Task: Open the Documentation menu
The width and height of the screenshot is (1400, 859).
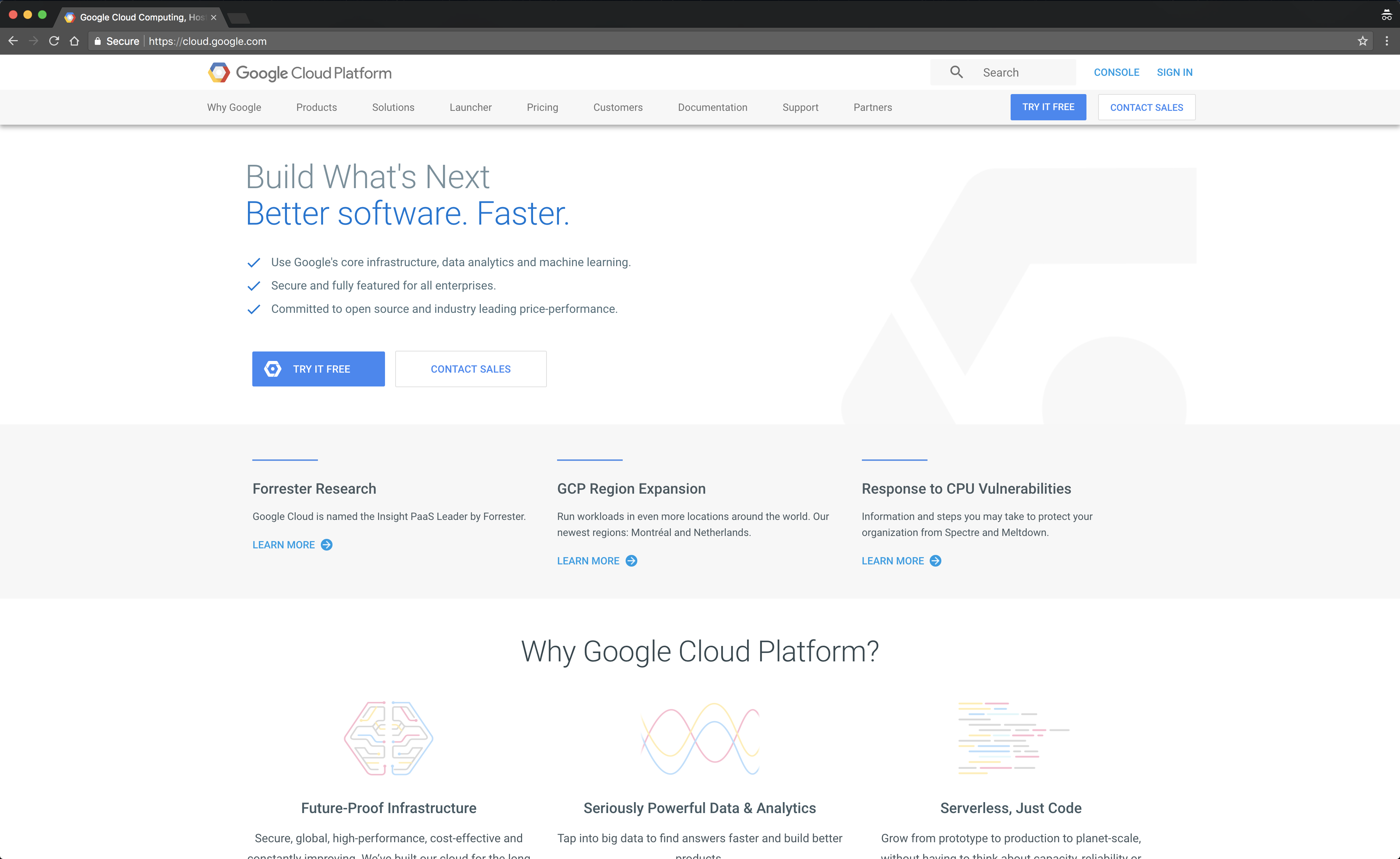Action: [x=712, y=107]
